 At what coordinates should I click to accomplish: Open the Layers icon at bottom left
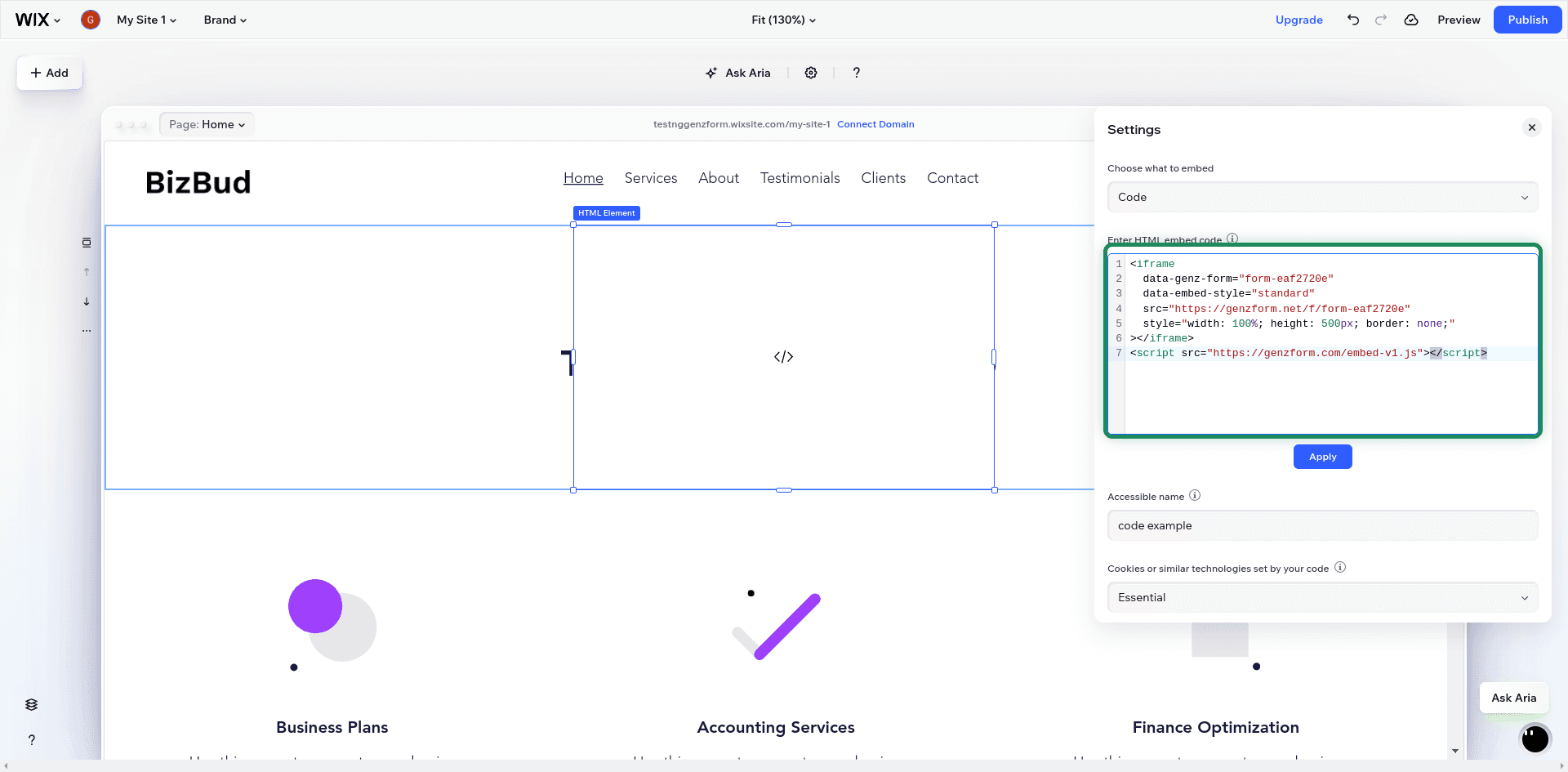coord(31,704)
